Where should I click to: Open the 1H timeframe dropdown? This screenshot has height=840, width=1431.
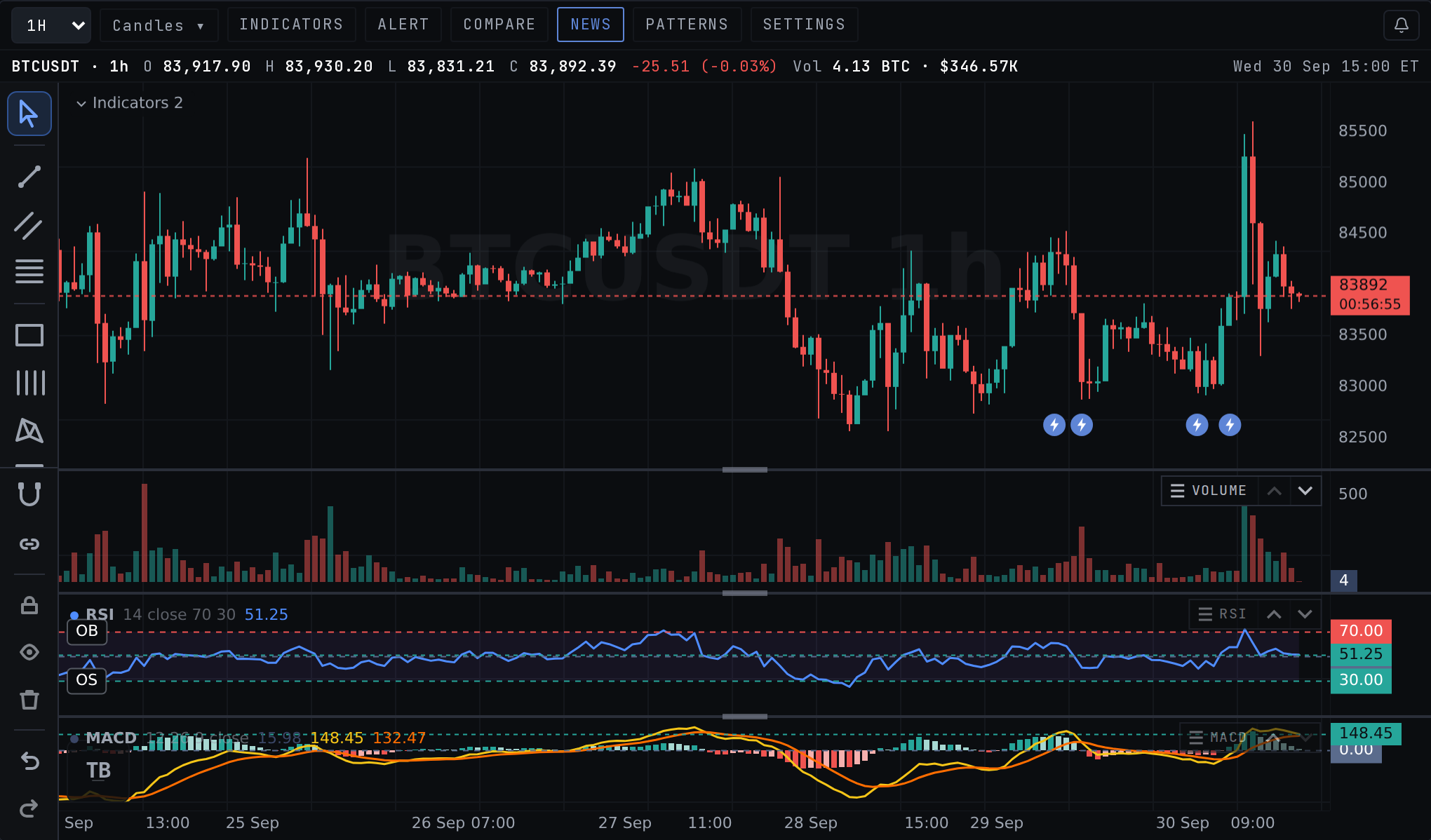pos(51,25)
